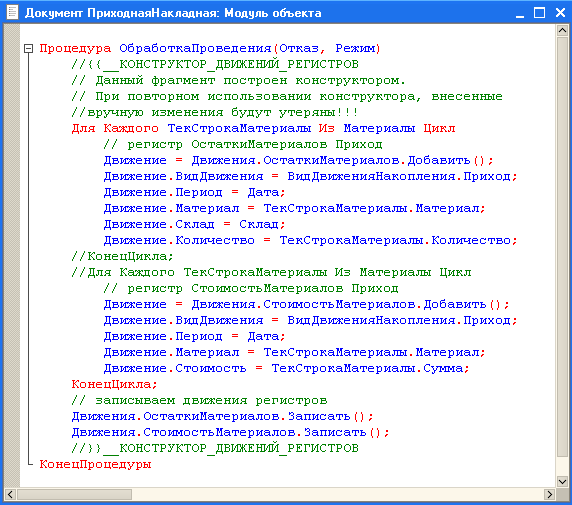Click comment 'регистр СтоимостьМатериалов Приход'
The width and height of the screenshot is (572, 505).
click(x=251, y=289)
